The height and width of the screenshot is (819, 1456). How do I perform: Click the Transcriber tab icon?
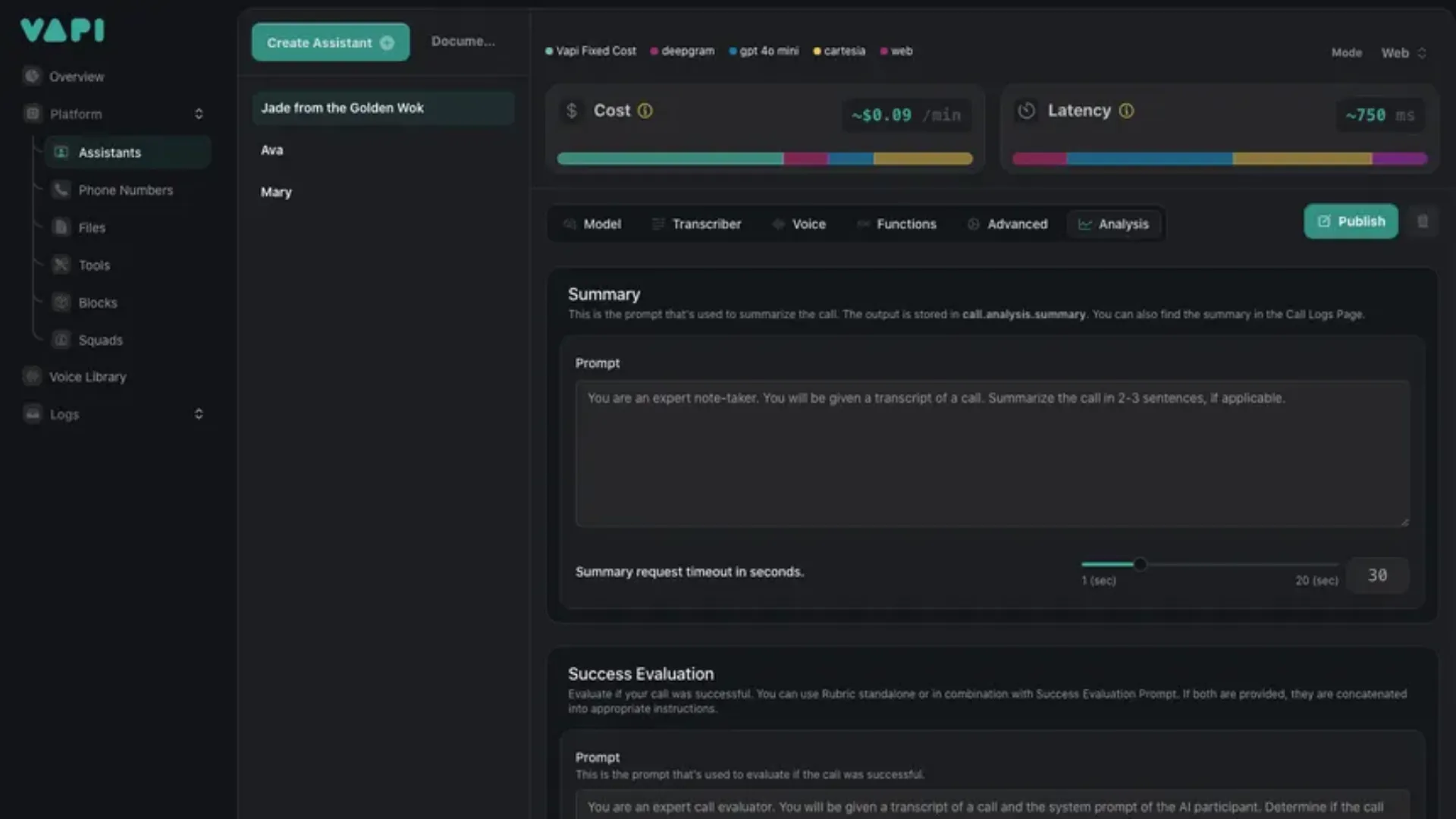tap(658, 224)
